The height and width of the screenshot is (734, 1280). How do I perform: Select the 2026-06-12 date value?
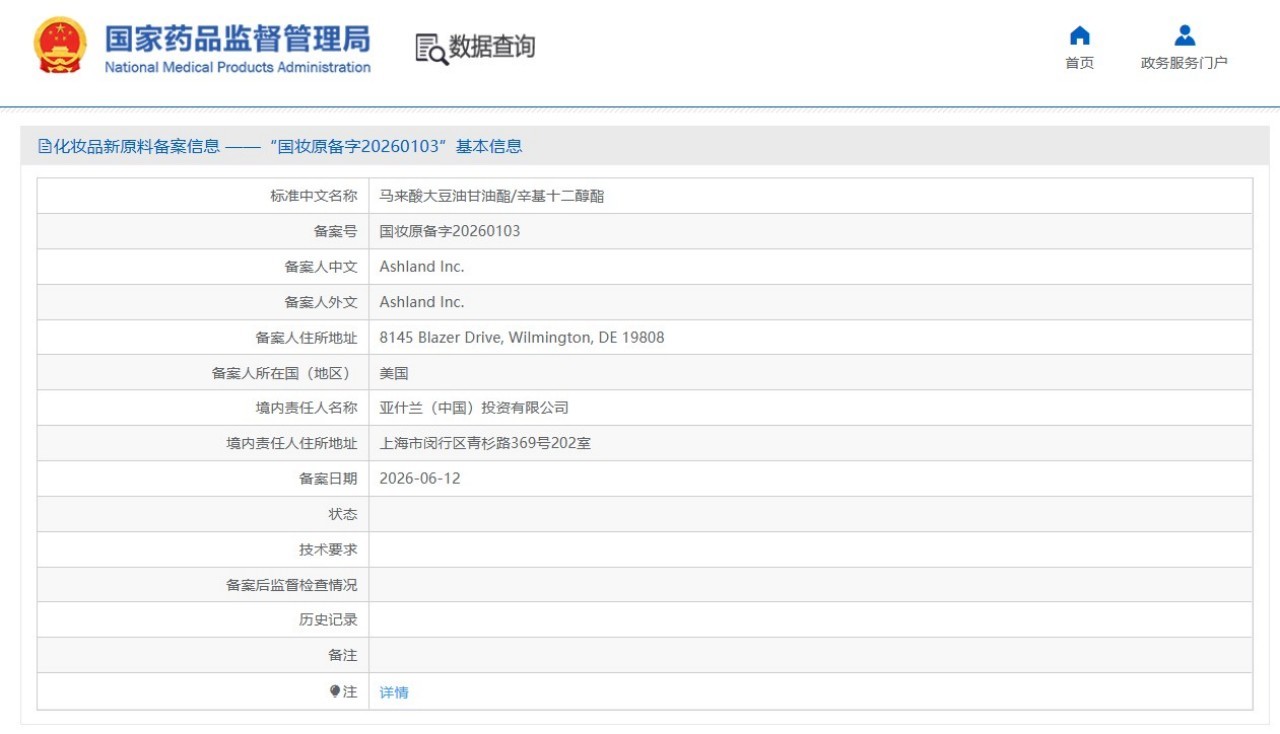point(420,479)
